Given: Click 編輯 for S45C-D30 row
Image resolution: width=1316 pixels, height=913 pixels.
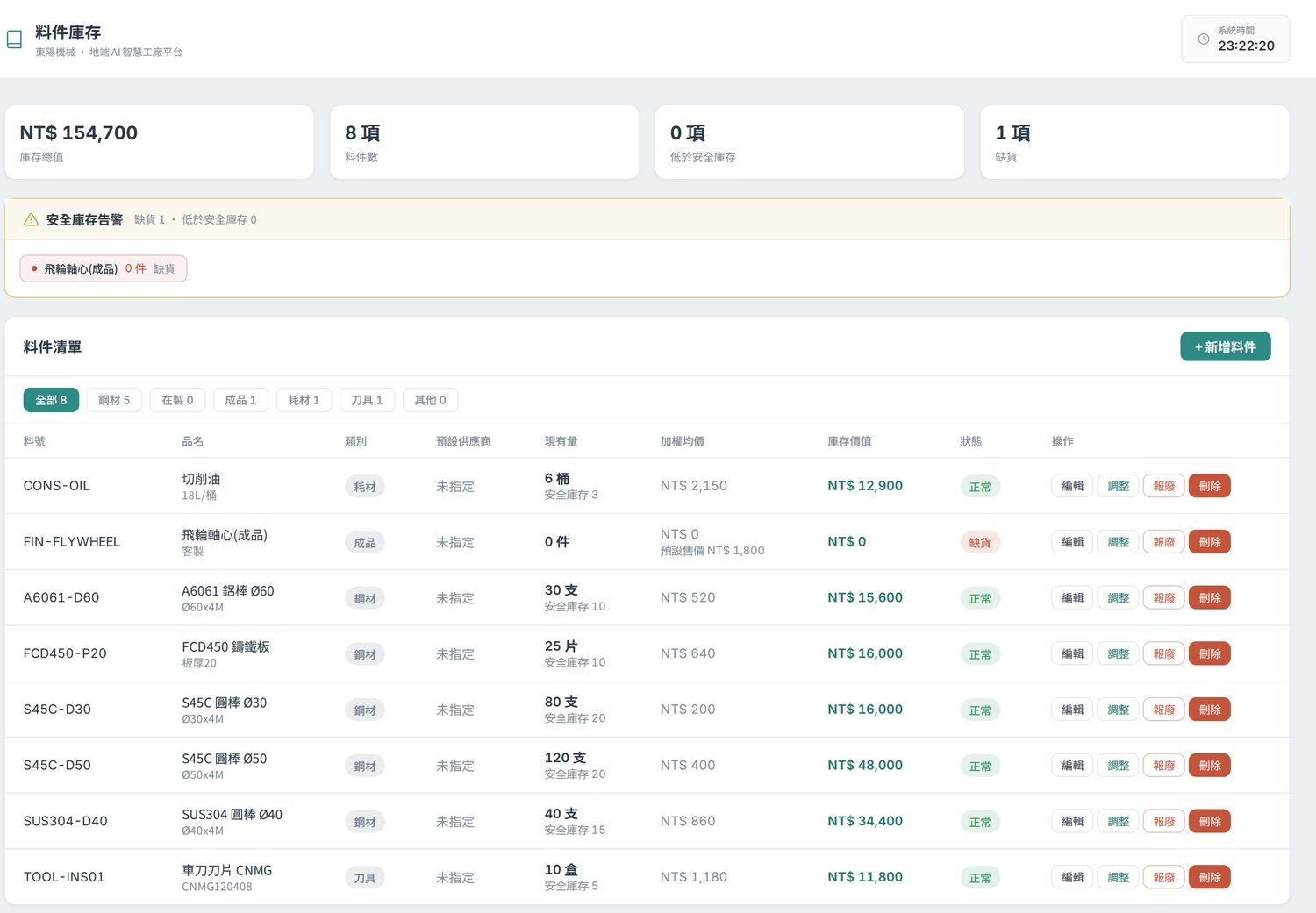Looking at the screenshot, I should 1072,710.
